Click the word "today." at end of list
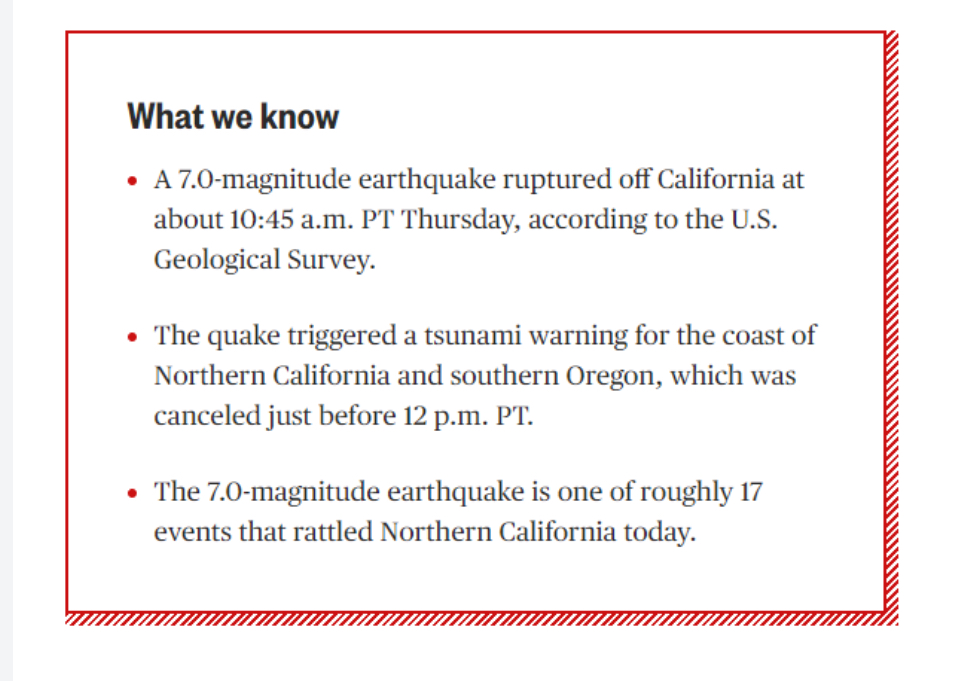 (660, 533)
